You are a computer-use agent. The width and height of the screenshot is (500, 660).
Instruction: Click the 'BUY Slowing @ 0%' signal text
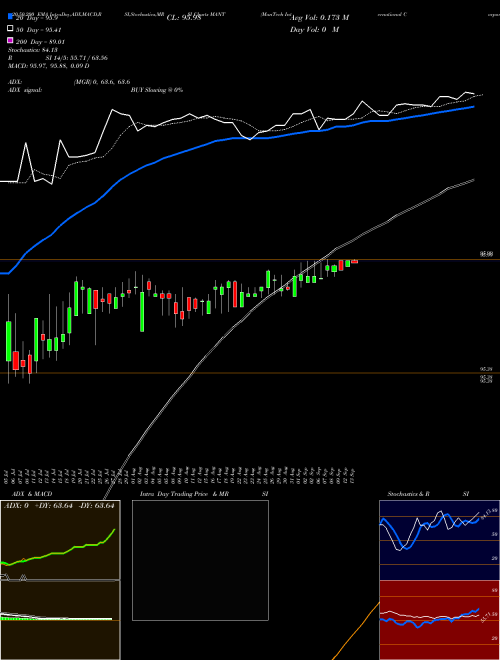tap(157, 90)
